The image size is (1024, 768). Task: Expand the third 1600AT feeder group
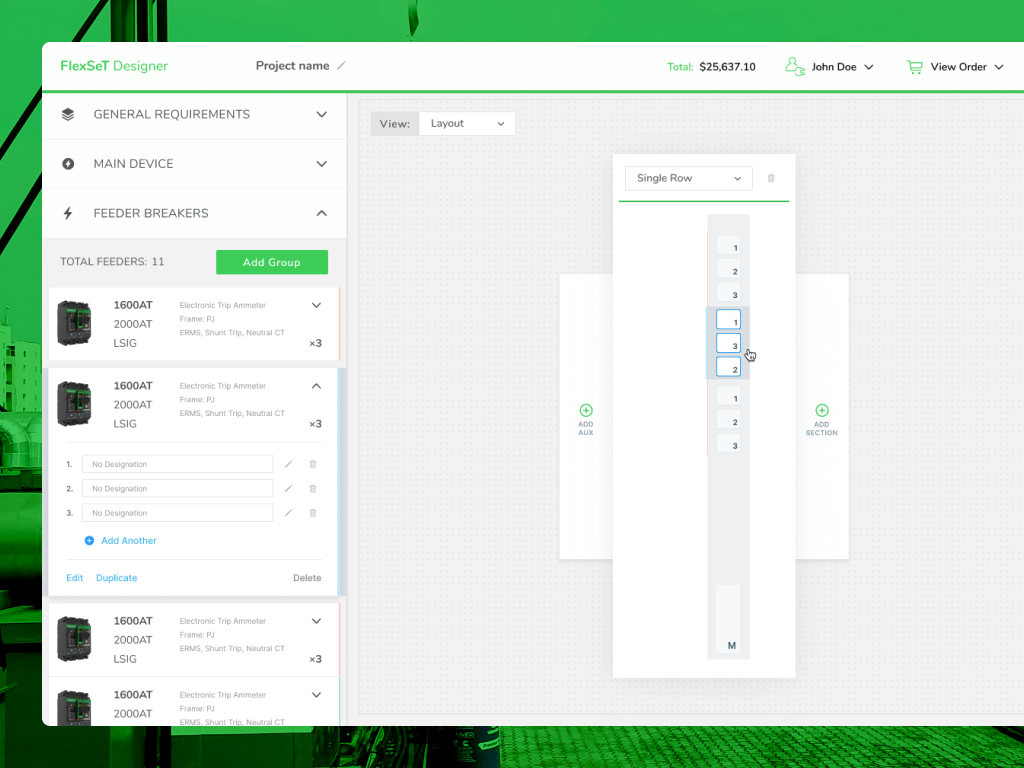pyautogui.click(x=316, y=621)
